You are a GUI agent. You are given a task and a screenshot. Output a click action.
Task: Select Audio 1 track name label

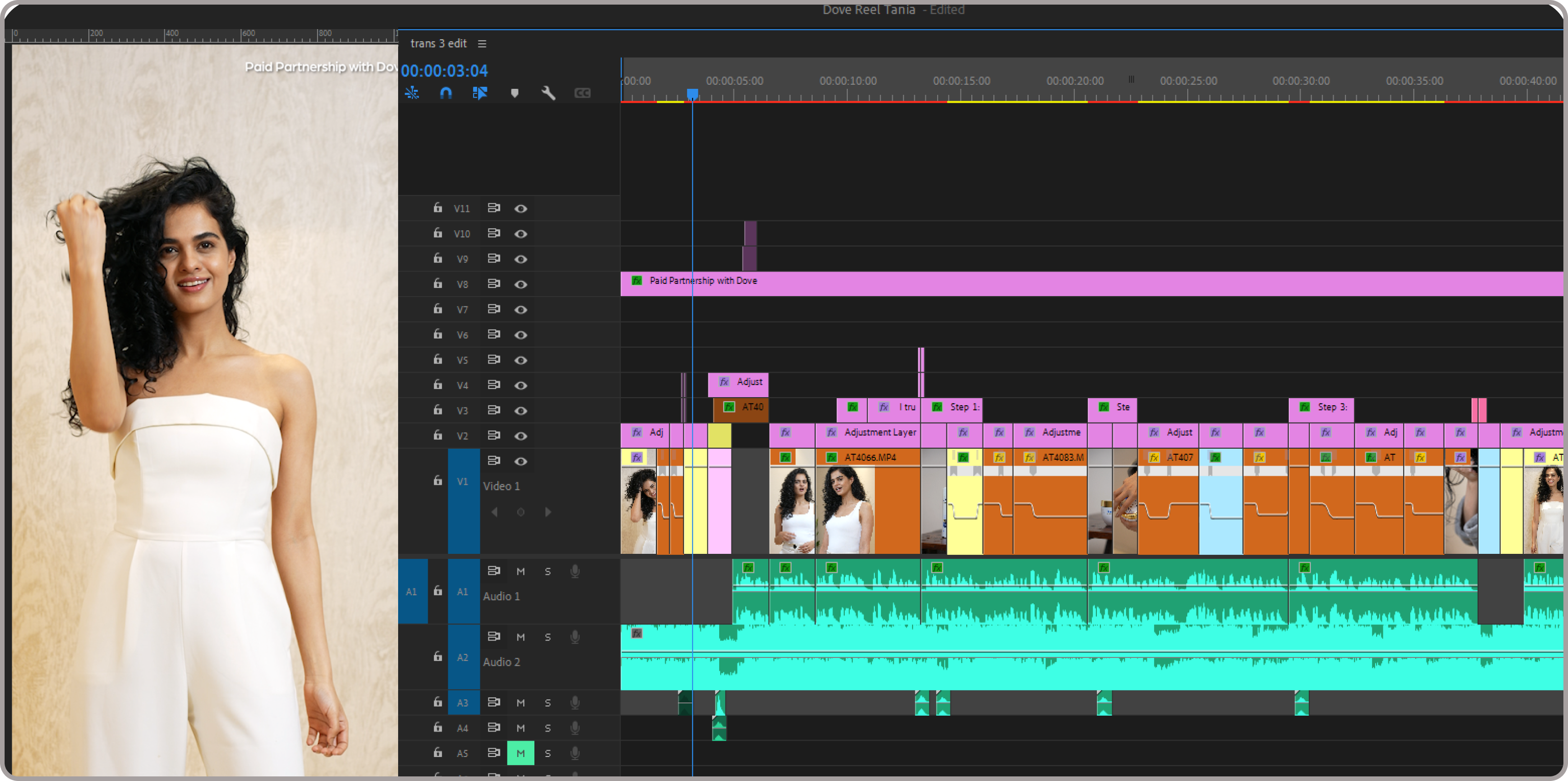click(x=501, y=597)
